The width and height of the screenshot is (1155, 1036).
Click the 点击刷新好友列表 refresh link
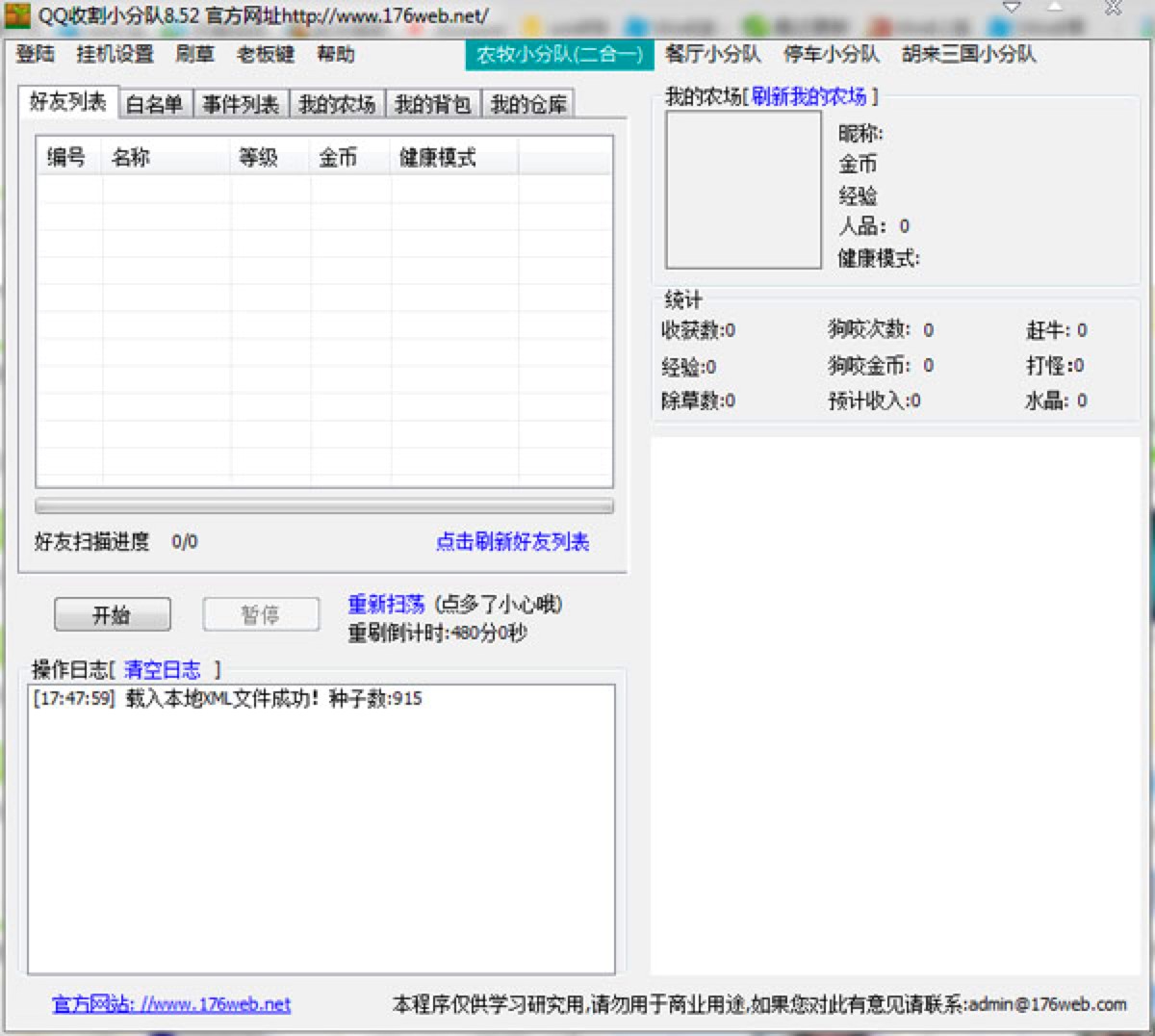click(x=512, y=542)
